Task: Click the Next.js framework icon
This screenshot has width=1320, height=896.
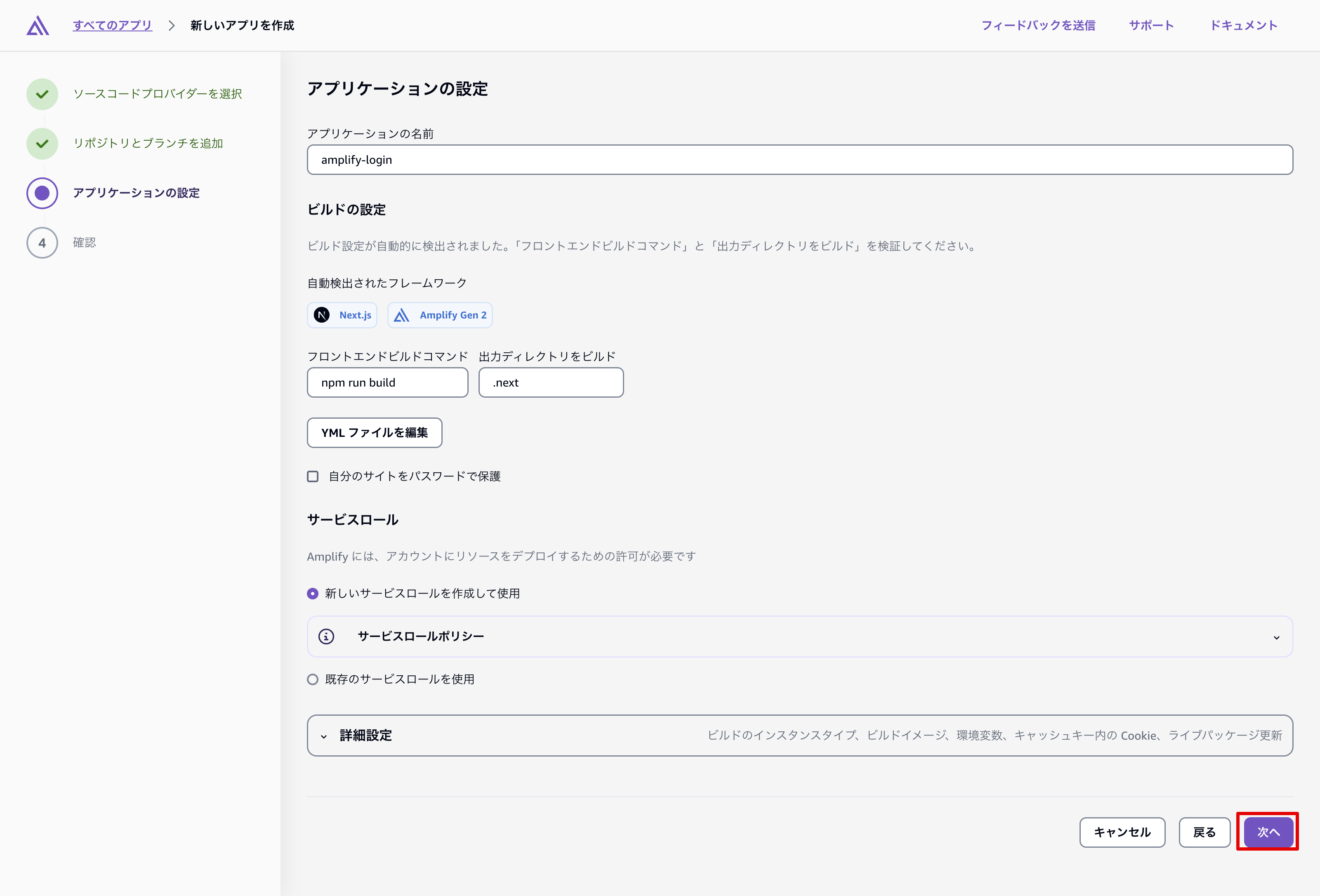Action: (322, 315)
